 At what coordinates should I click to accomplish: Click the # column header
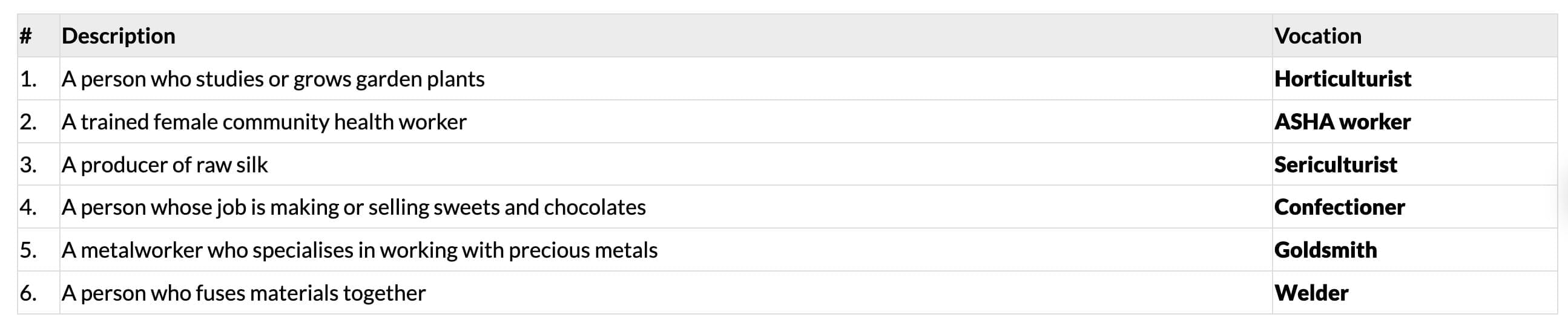tap(25, 36)
